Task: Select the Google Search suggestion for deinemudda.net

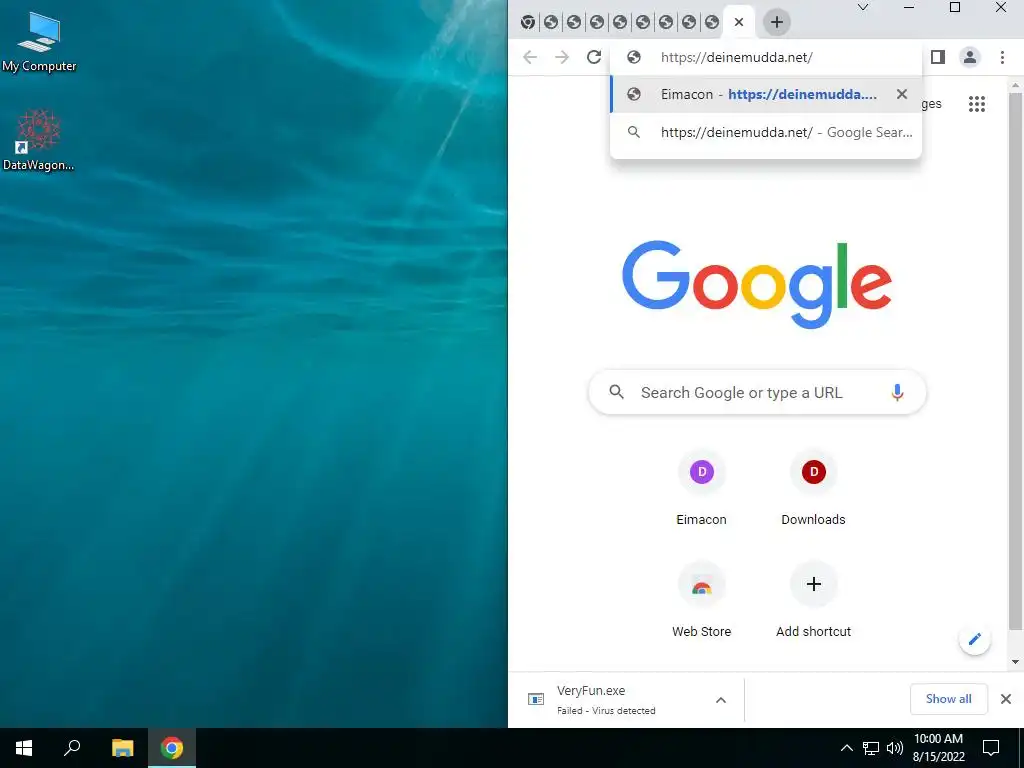Action: click(765, 132)
